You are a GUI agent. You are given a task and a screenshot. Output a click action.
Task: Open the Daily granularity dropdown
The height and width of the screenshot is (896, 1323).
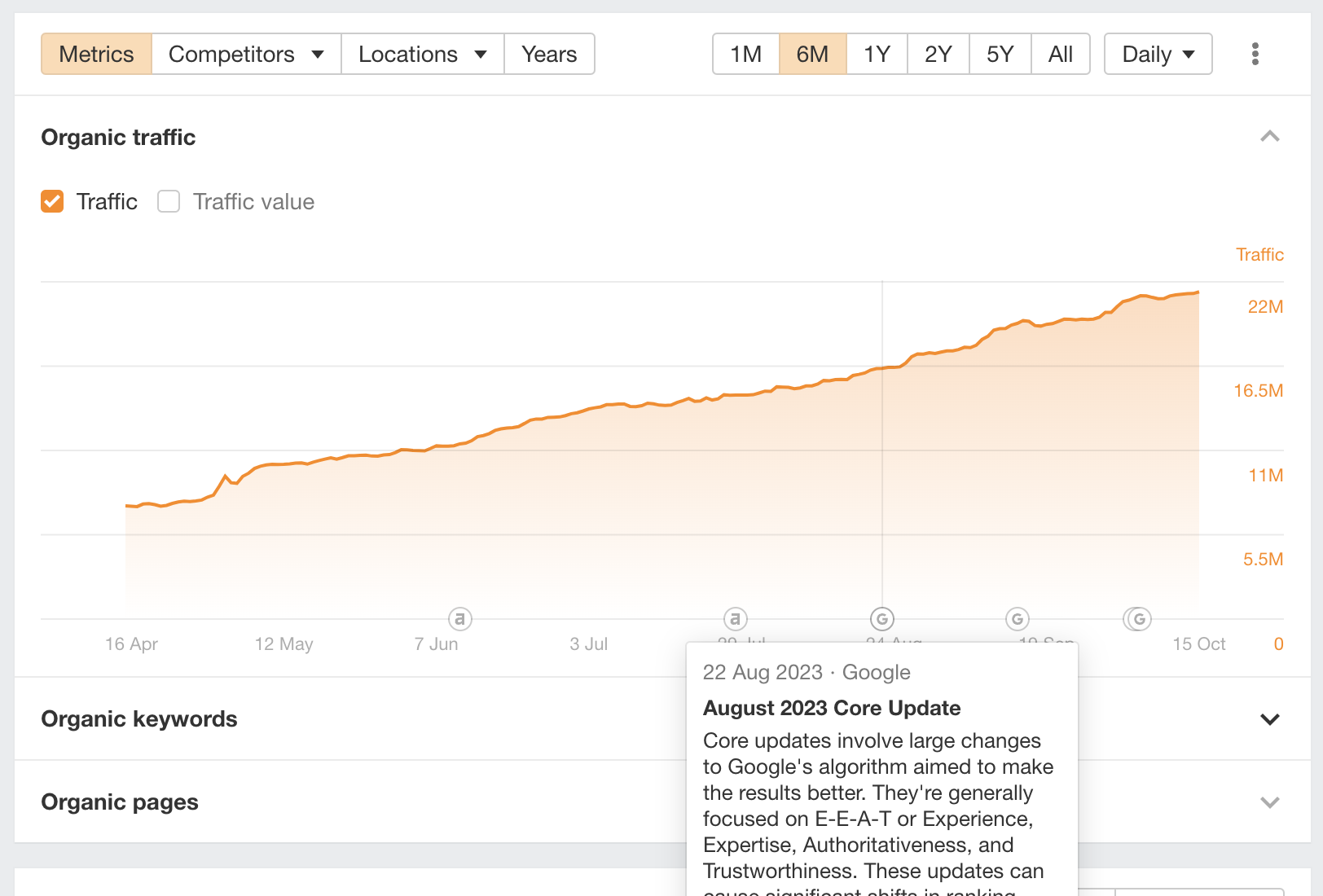pyautogui.click(x=1158, y=54)
